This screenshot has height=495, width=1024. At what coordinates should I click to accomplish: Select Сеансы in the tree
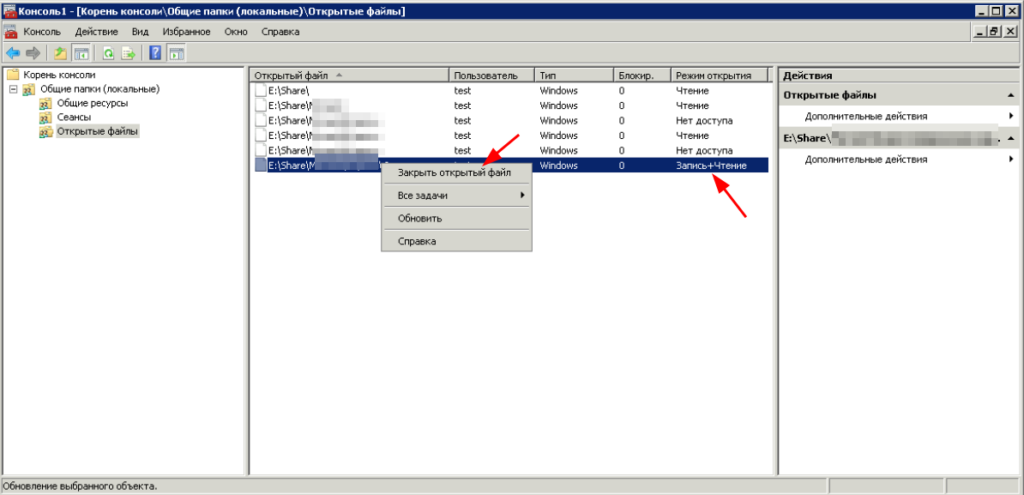pyautogui.click(x=74, y=118)
